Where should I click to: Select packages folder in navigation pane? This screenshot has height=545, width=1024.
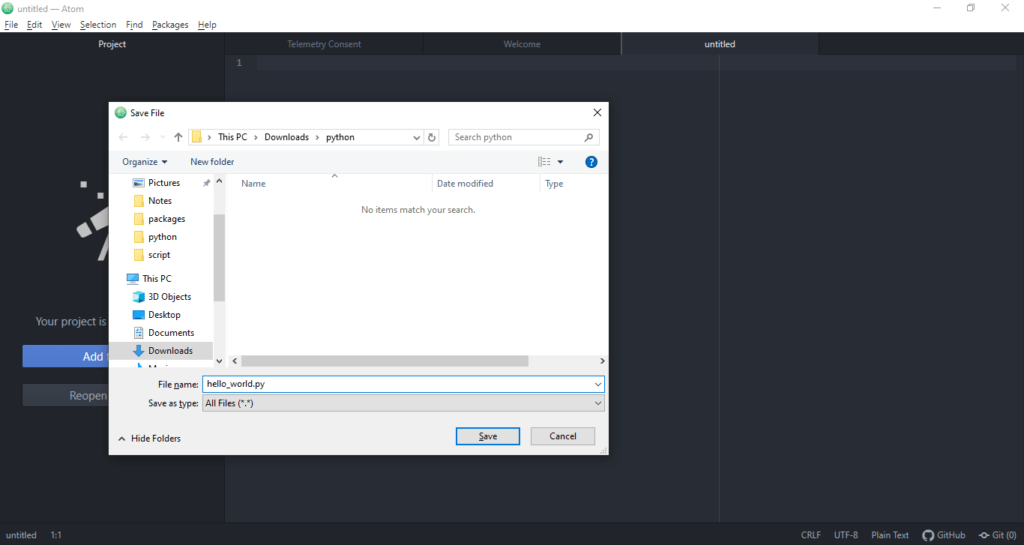167,219
